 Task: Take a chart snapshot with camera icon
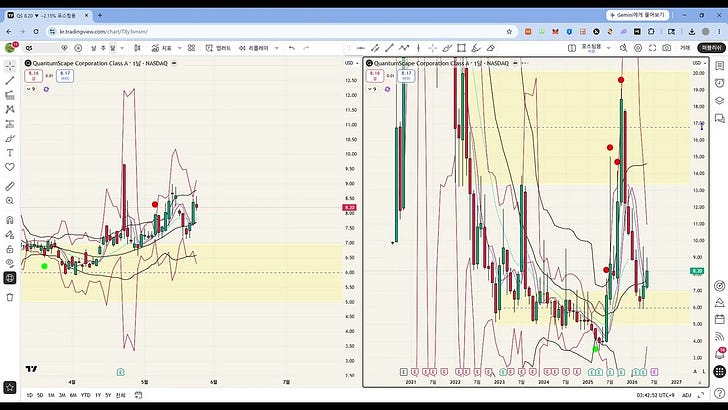pos(667,48)
